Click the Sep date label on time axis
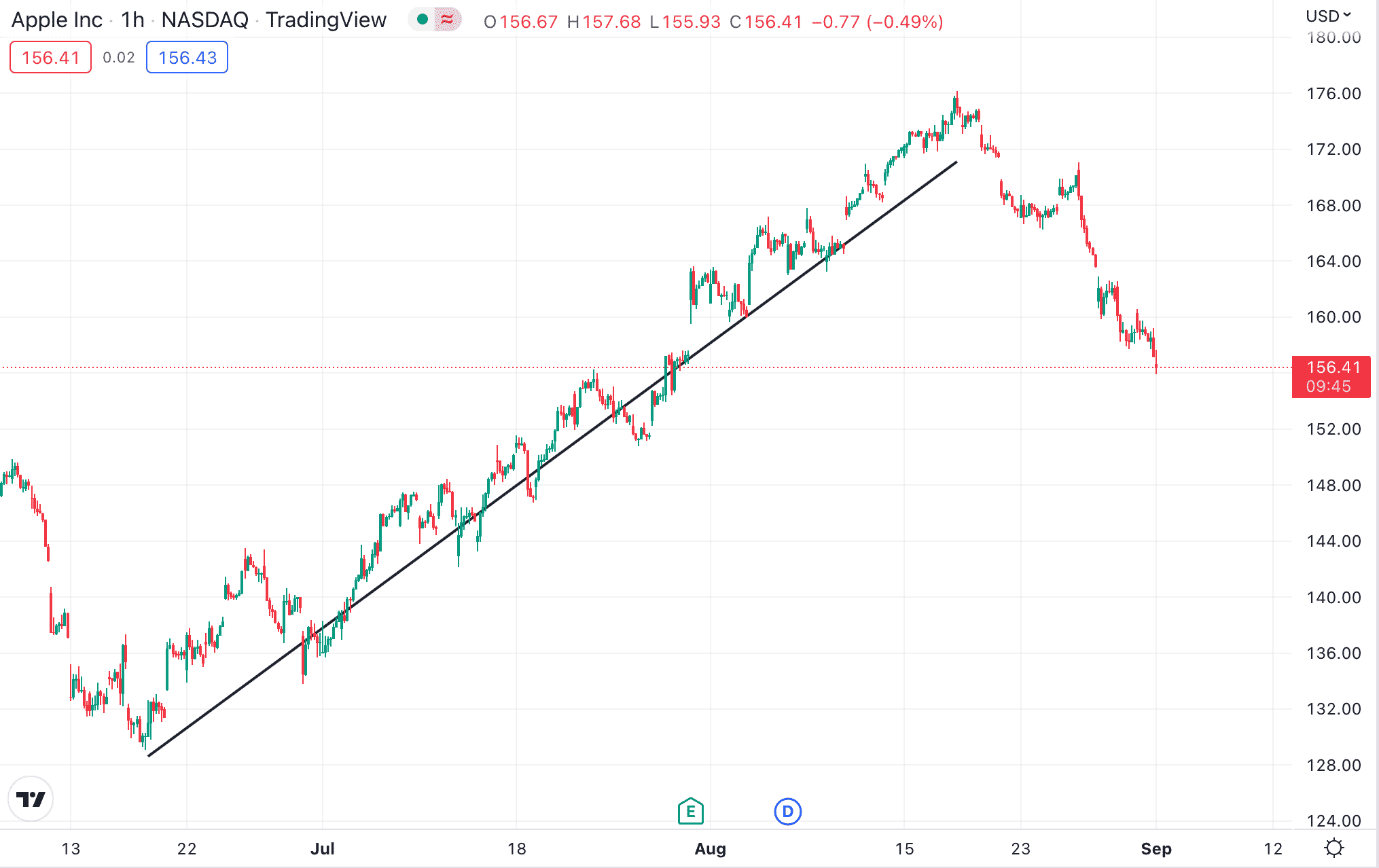Image resolution: width=1379 pixels, height=868 pixels. click(x=1156, y=848)
